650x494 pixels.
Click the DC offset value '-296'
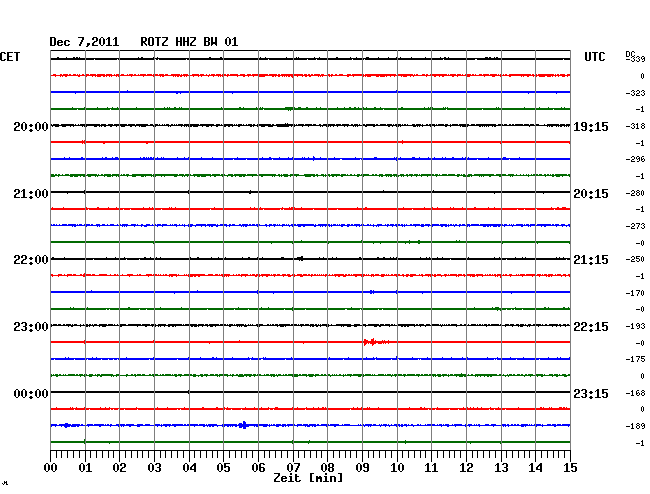click(635, 160)
